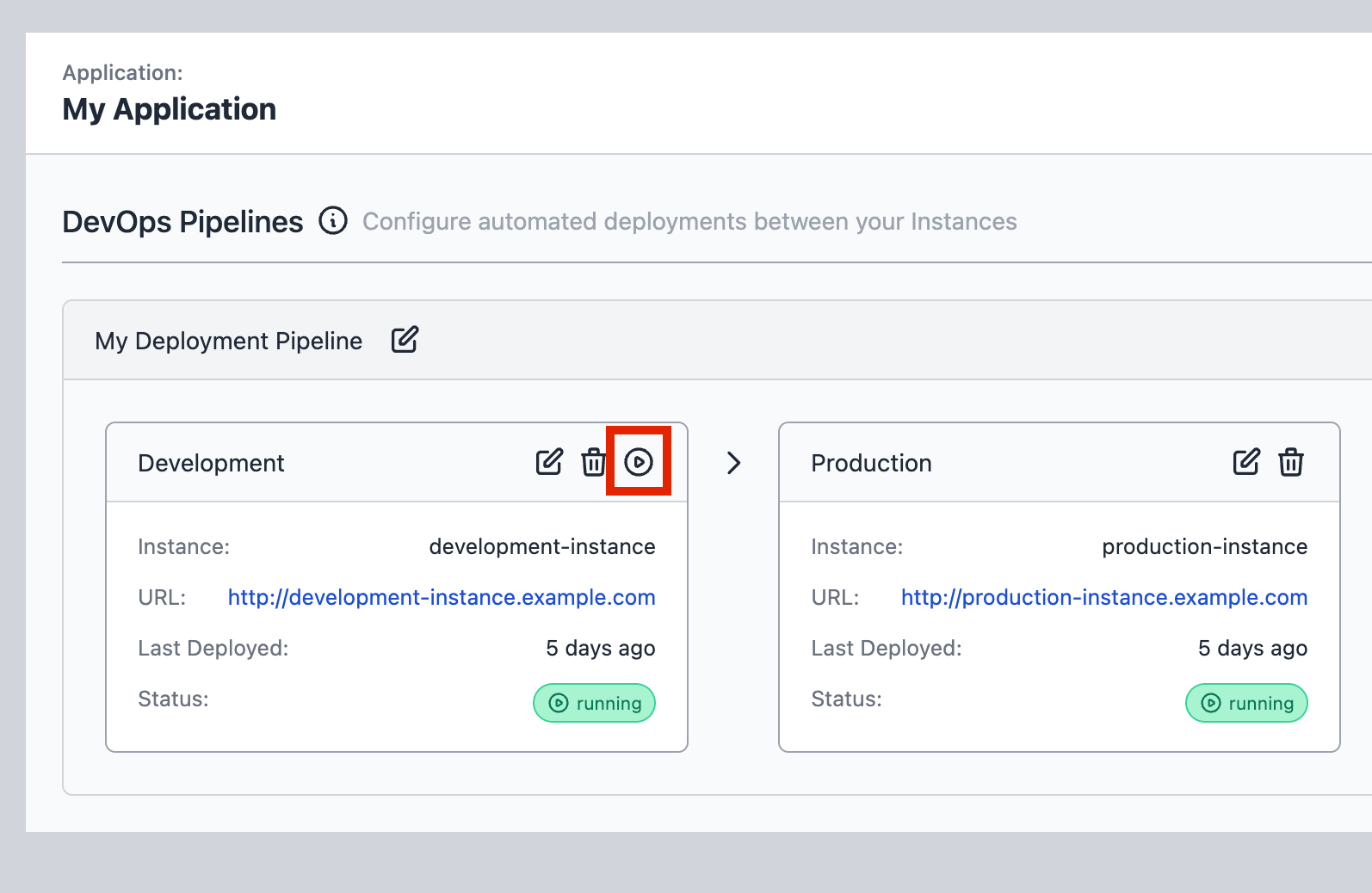1372x893 pixels.
Task: Run the Development stage deployment
Action: [639, 463]
